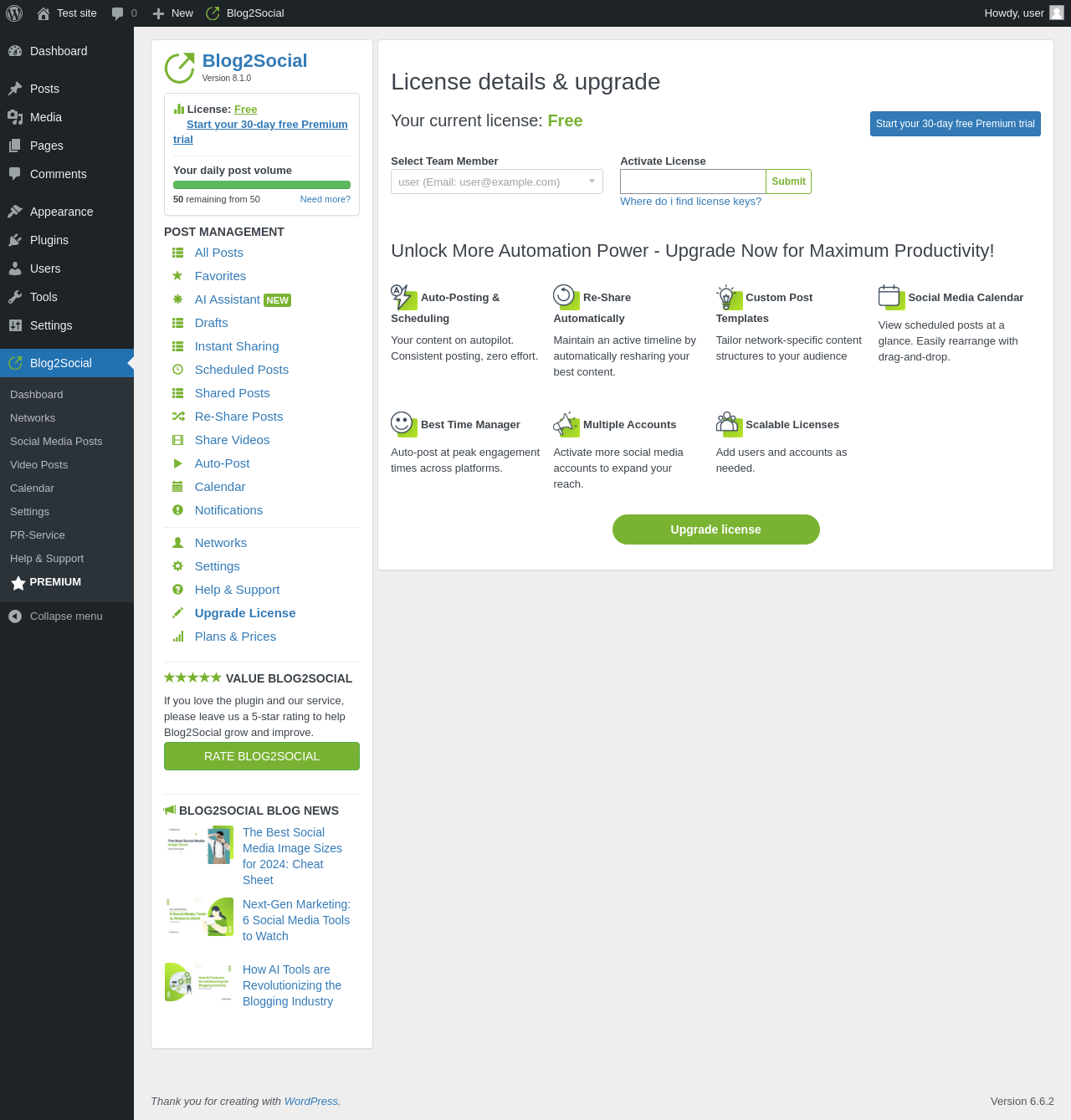Click the All Posts link
1071x1120 pixels.
[219, 253]
